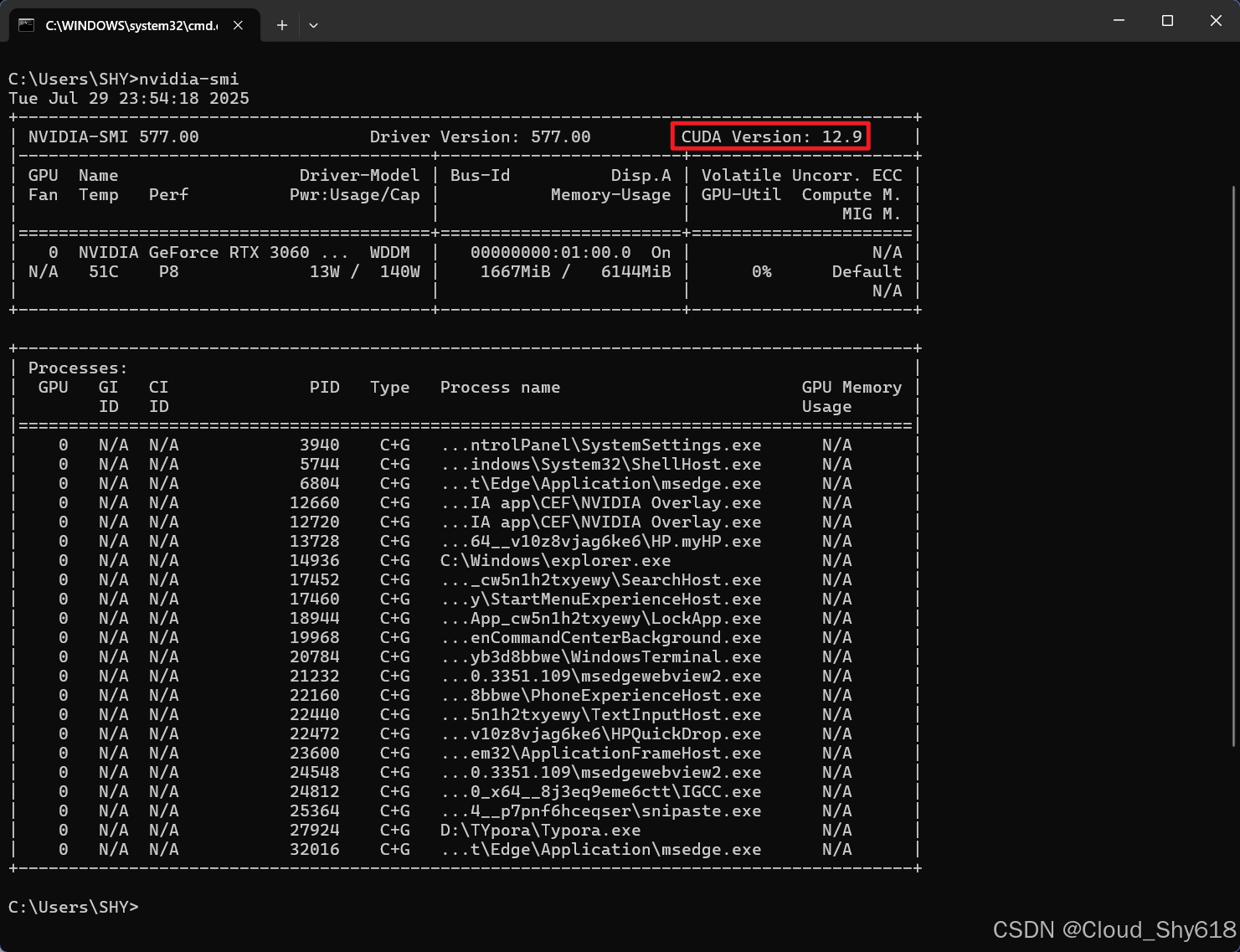
Task: Click the bus ID "00000000:01:00.0"
Action: click(551, 252)
